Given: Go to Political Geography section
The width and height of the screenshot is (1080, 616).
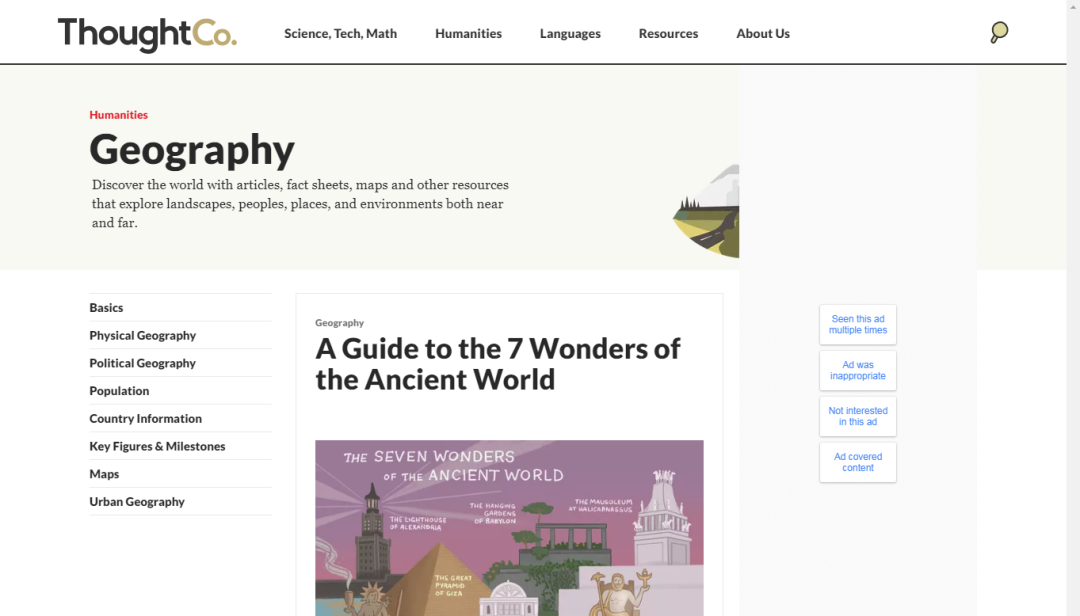Looking at the screenshot, I should point(180,362).
